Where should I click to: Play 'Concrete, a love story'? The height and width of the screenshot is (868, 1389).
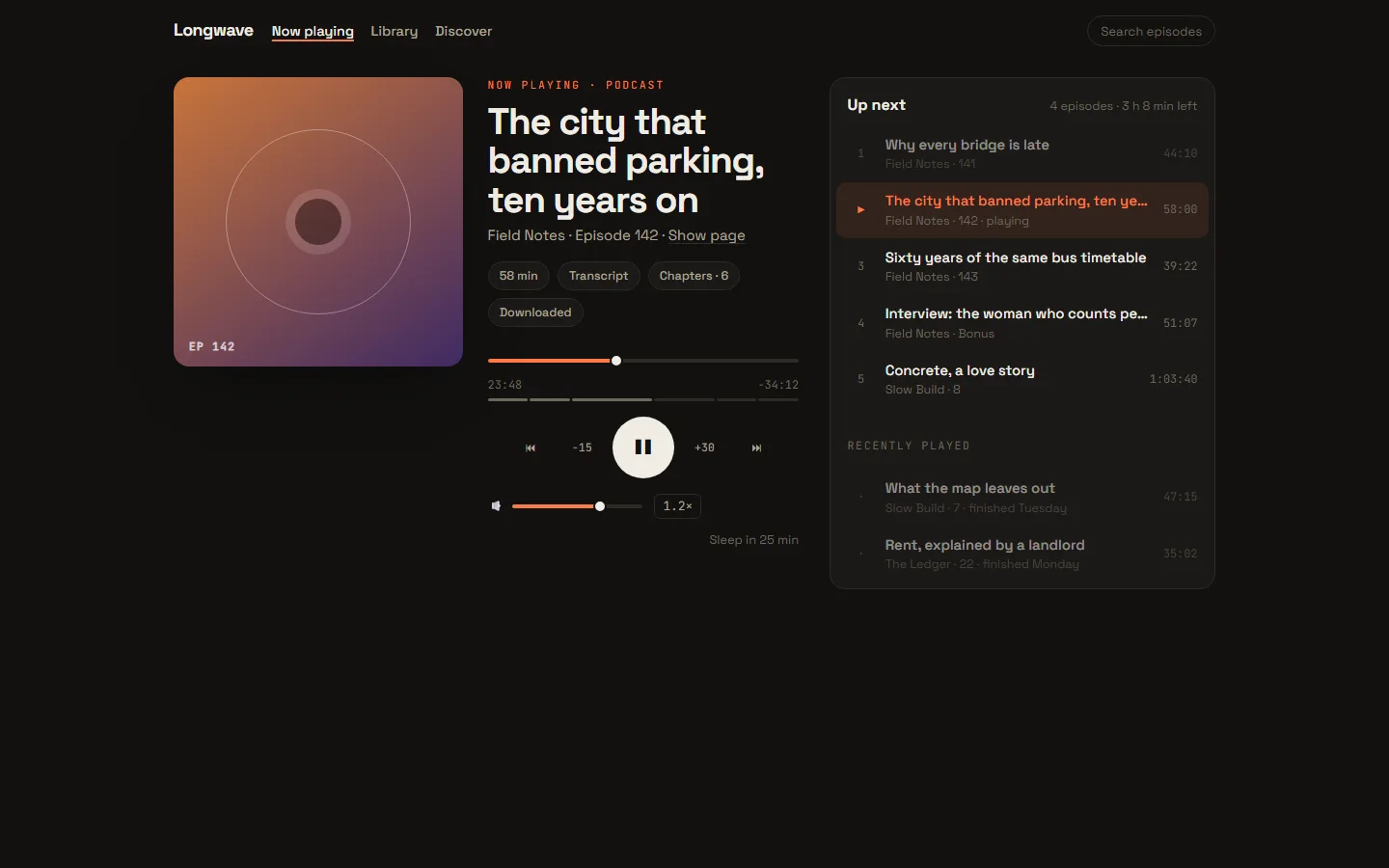(x=1022, y=379)
